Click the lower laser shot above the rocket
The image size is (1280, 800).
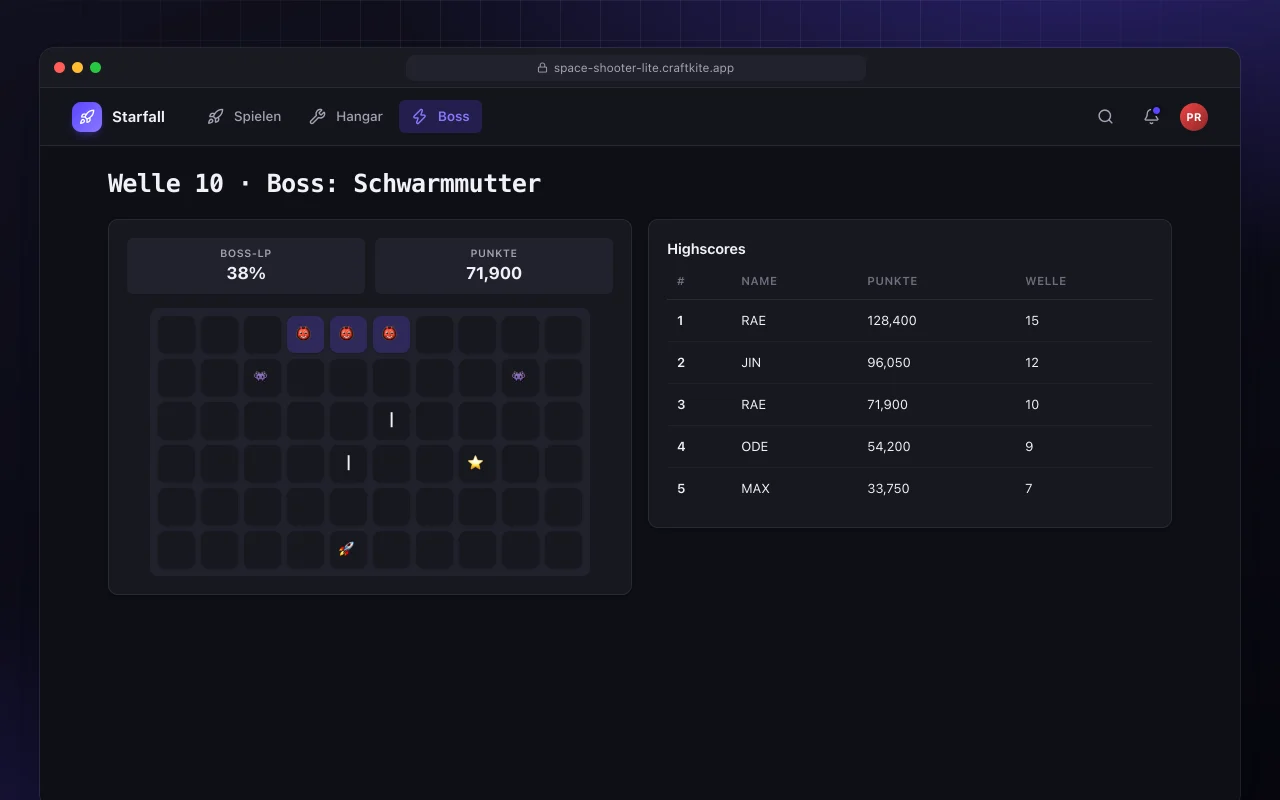click(x=348, y=463)
